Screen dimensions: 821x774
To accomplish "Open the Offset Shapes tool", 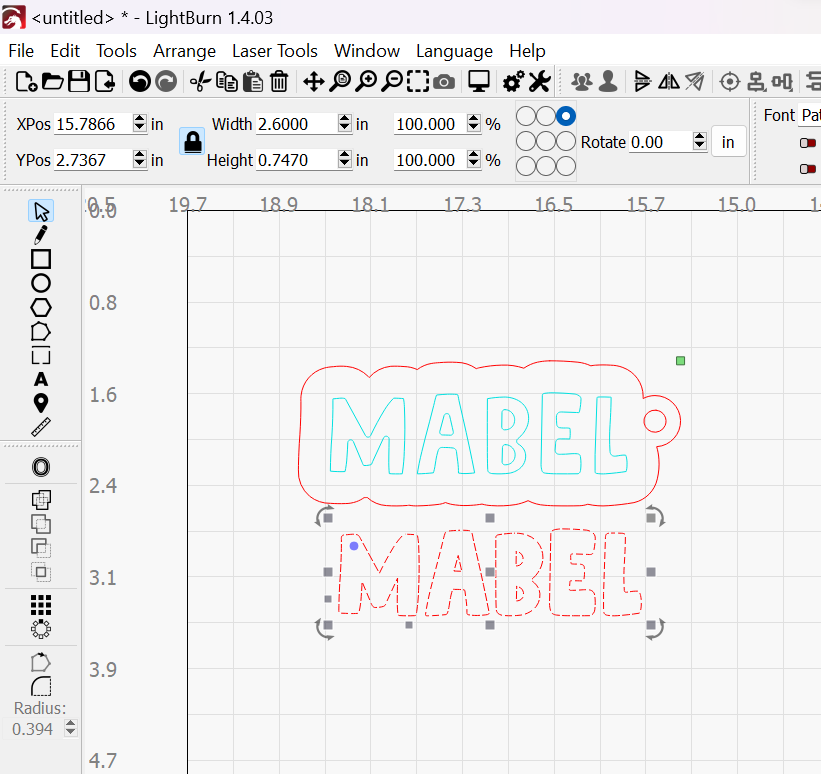I will 41,467.
